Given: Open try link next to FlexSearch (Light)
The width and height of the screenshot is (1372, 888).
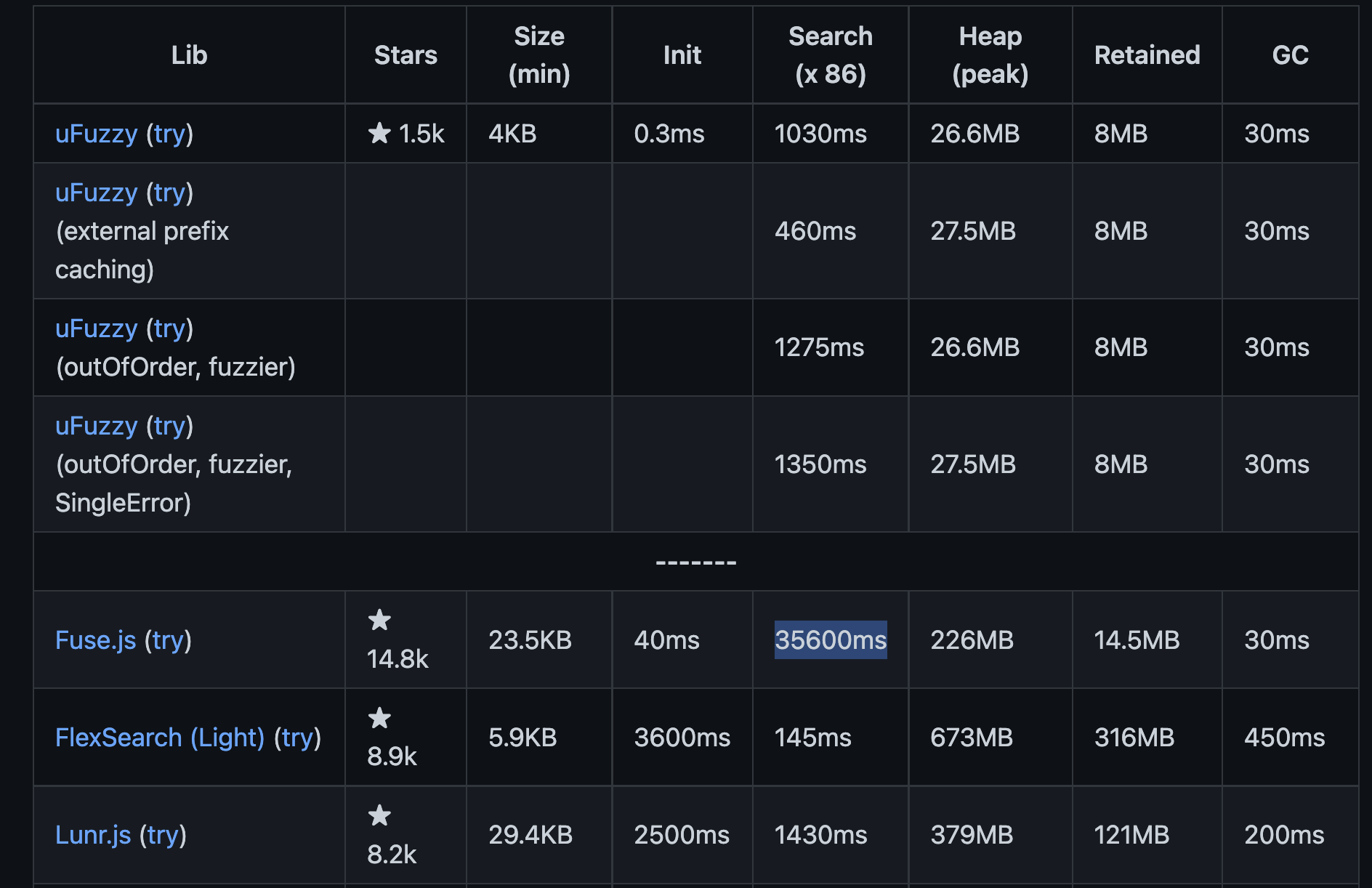Looking at the screenshot, I should click(297, 738).
